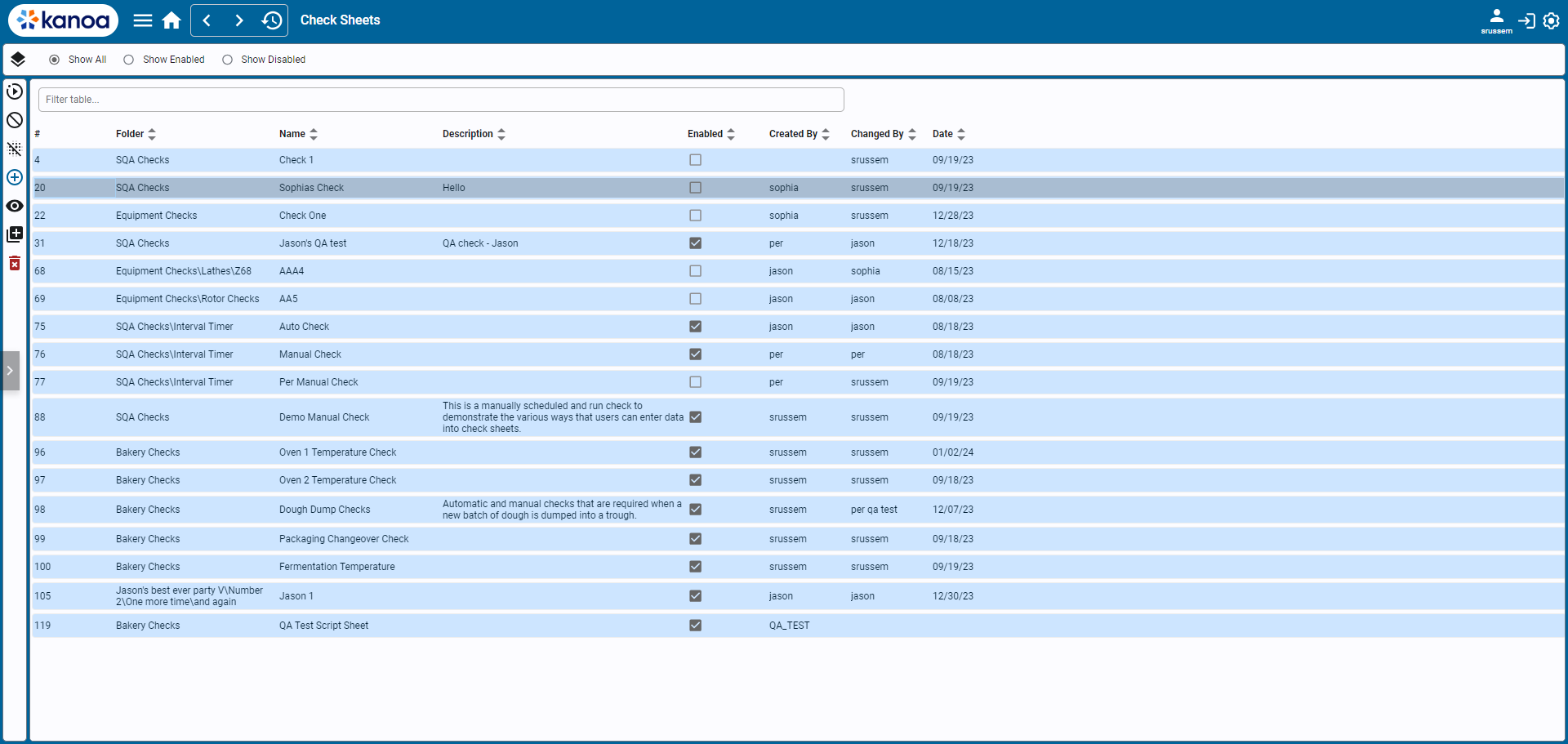Open the srussem user profile

[x=1496, y=20]
